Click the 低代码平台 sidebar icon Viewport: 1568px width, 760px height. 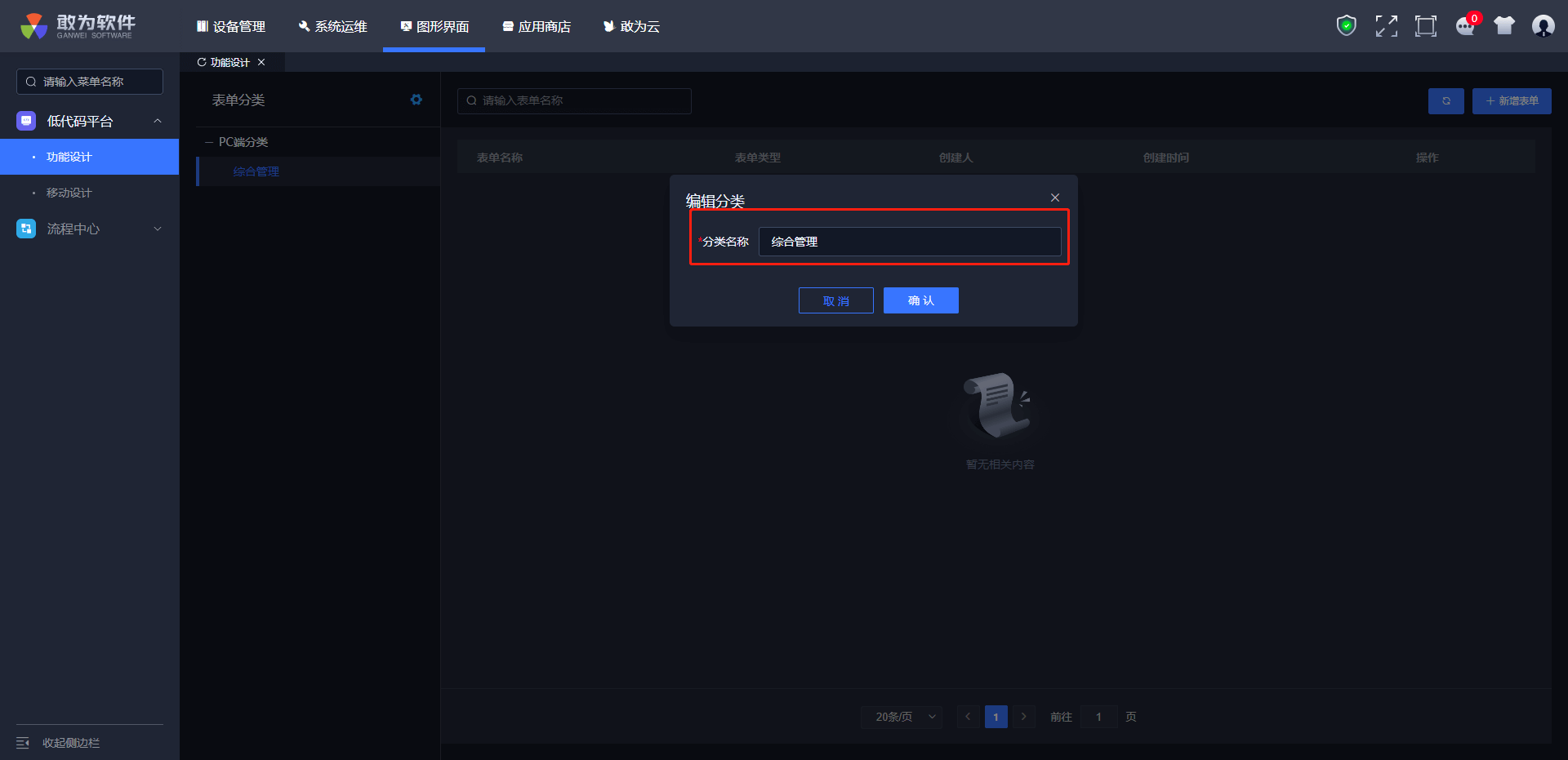click(x=26, y=121)
